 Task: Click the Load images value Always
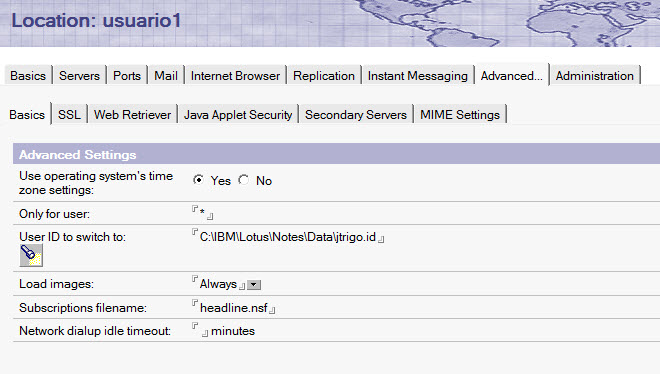click(x=218, y=284)
